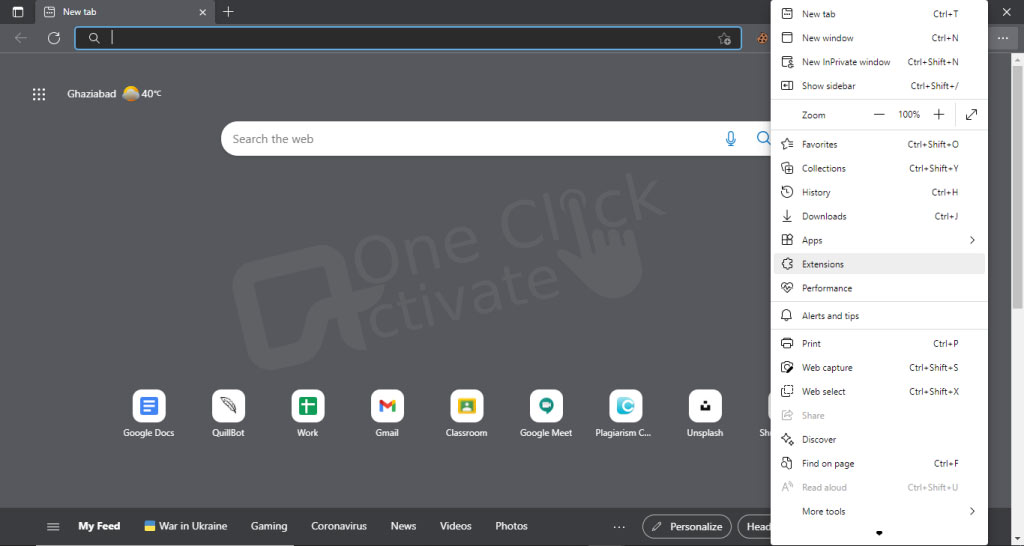This screenshot has width=1024, height=546.
Task: Open the Work quick link tile
Action: [x=308, y=413]
